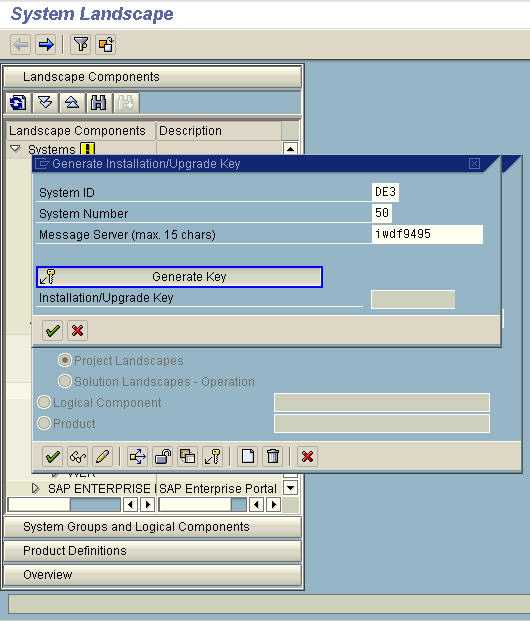530x621 pixels.
Task: Click the greyed Find Next binoculars icon
Action: tap(126, 103)
